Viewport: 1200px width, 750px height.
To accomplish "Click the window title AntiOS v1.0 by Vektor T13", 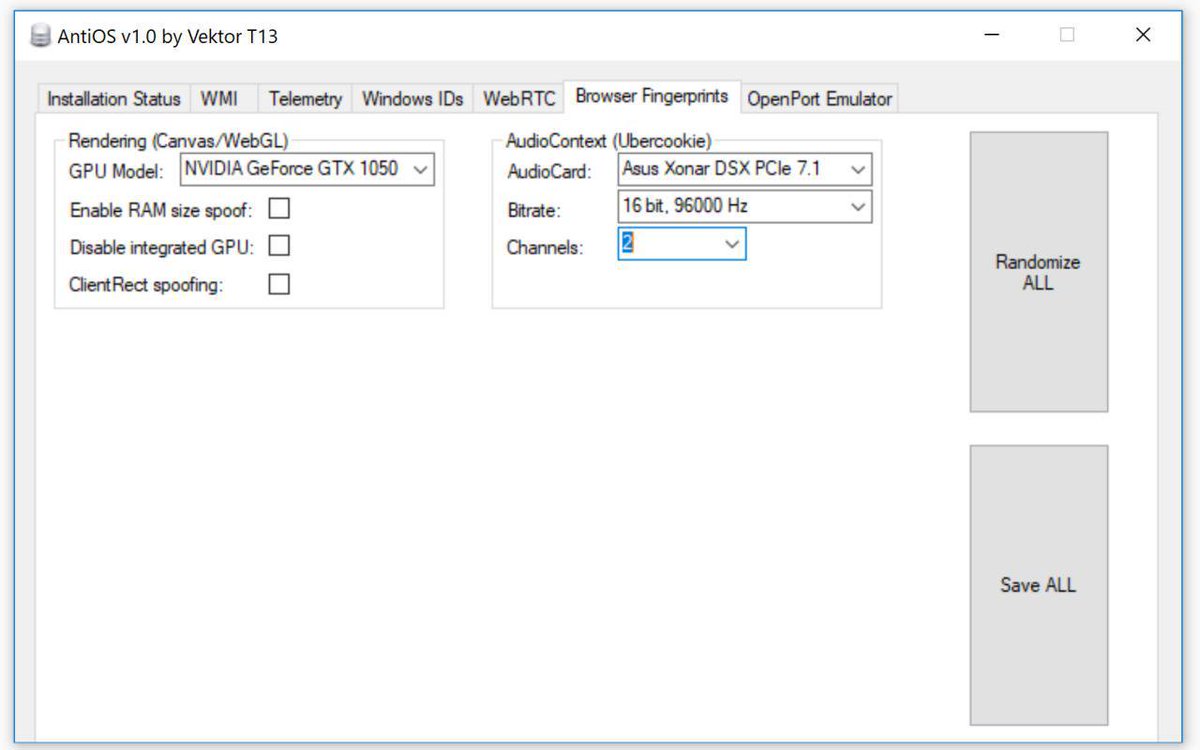I will [168, 37].
